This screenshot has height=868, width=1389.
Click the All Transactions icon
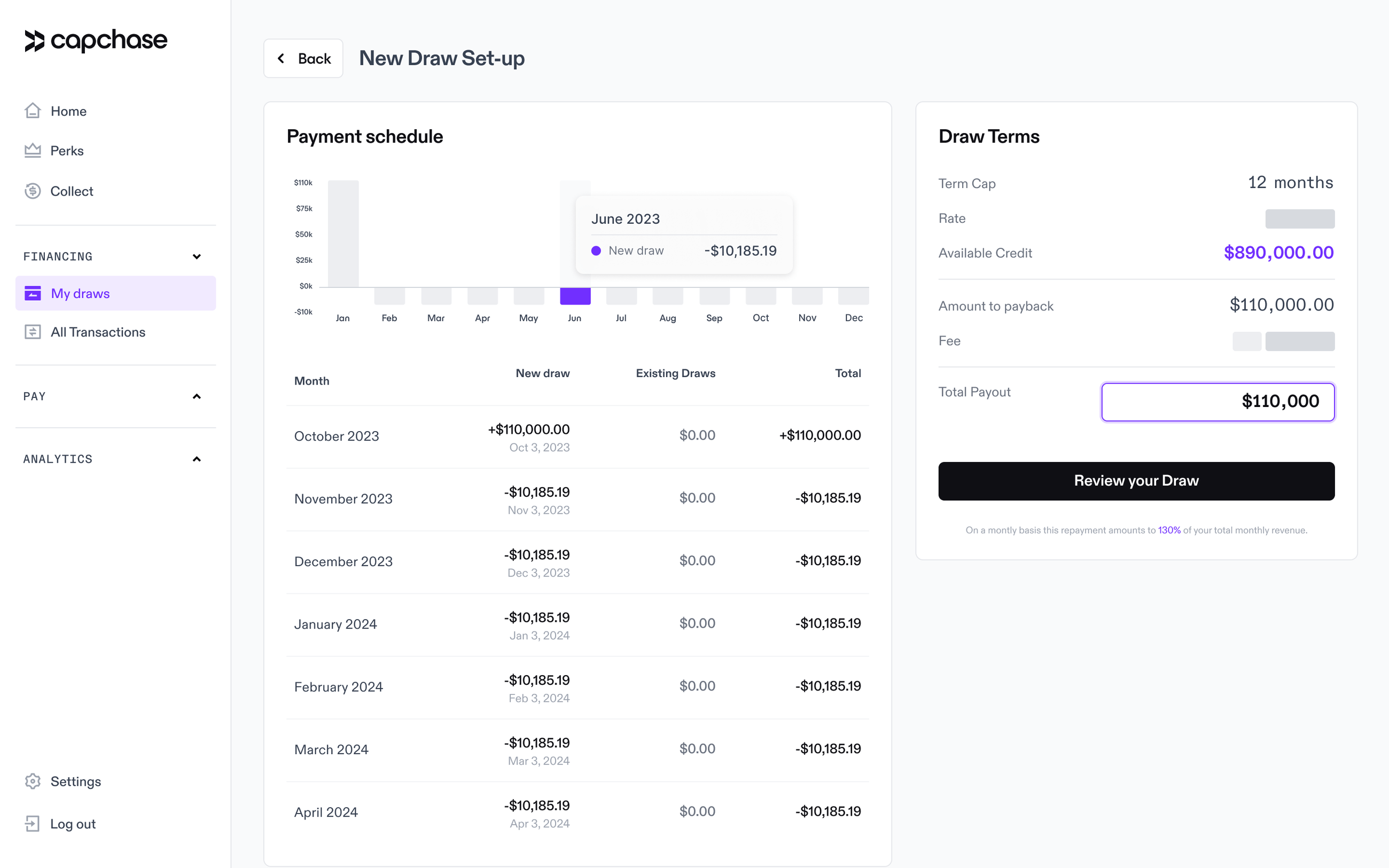click(33, 332)
